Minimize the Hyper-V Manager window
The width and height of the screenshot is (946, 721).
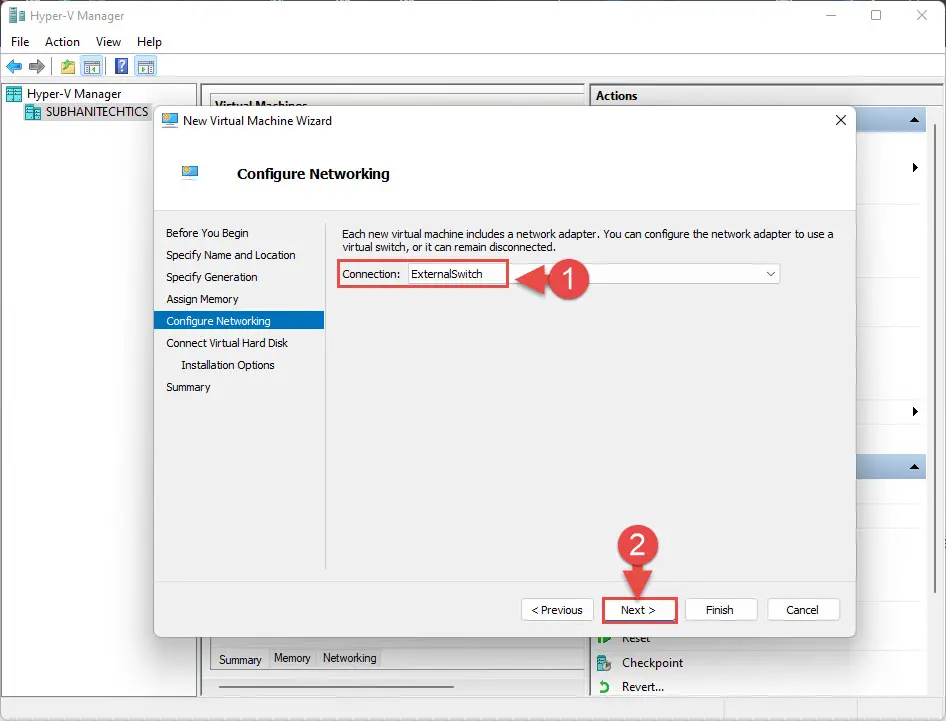click(x=831, y=15)
